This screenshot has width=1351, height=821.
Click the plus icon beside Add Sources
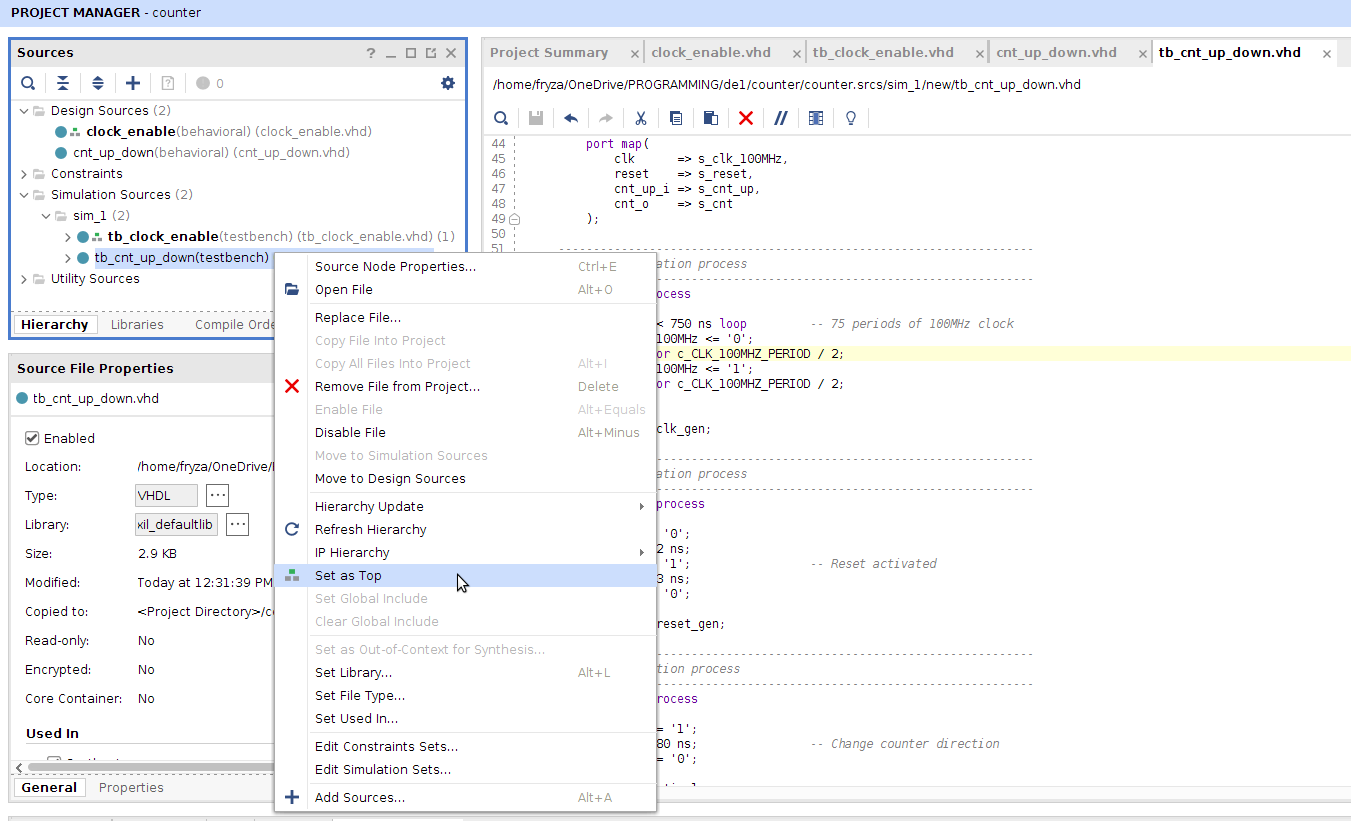[292, 797]
